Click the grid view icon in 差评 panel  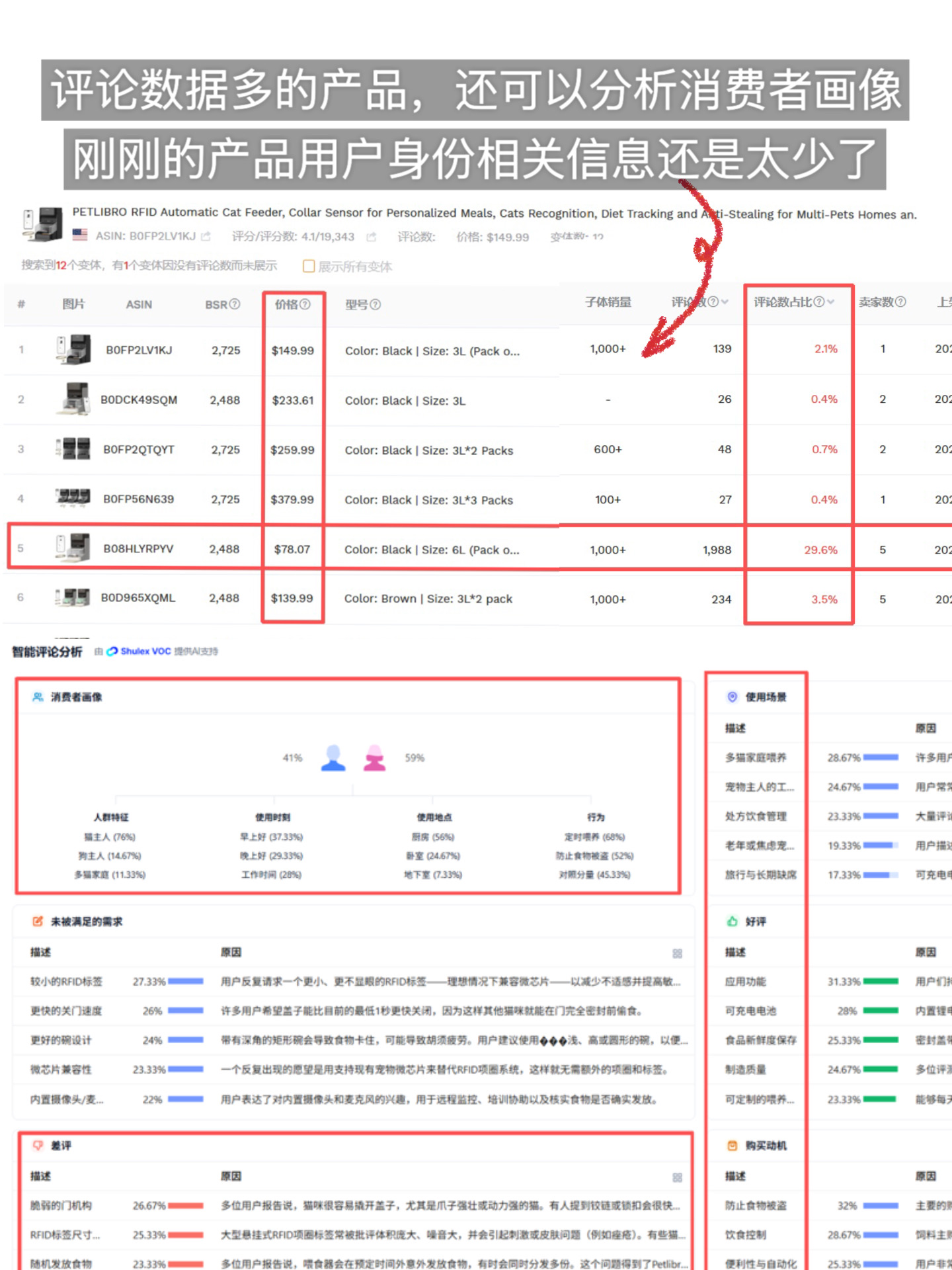point(678,1177)
